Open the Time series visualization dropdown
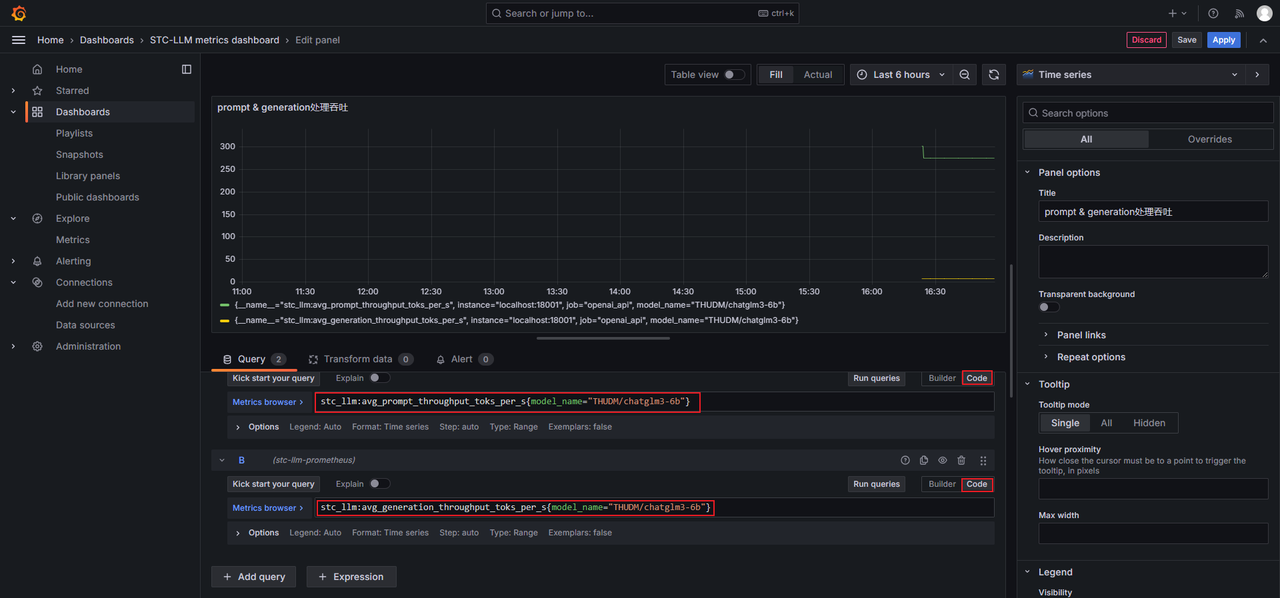The image size is (1280, 598). point(1130,75)
